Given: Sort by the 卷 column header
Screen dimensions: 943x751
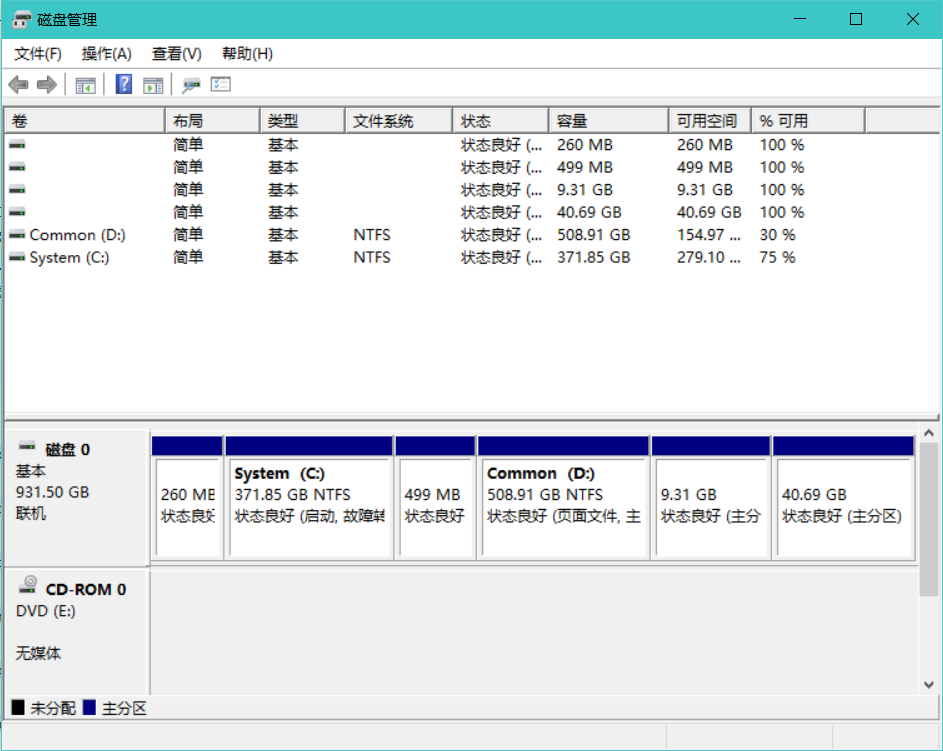Looking at the screenshot, I should (85, 121).
